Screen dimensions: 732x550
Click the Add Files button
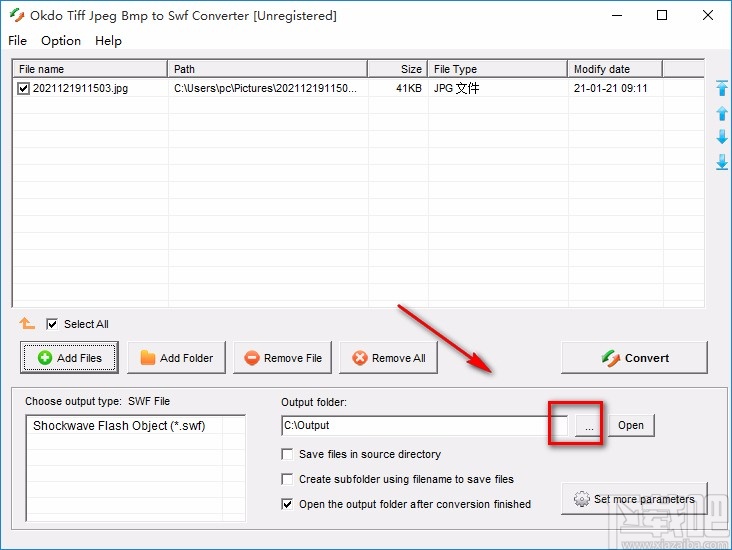(x=69, y=358)
